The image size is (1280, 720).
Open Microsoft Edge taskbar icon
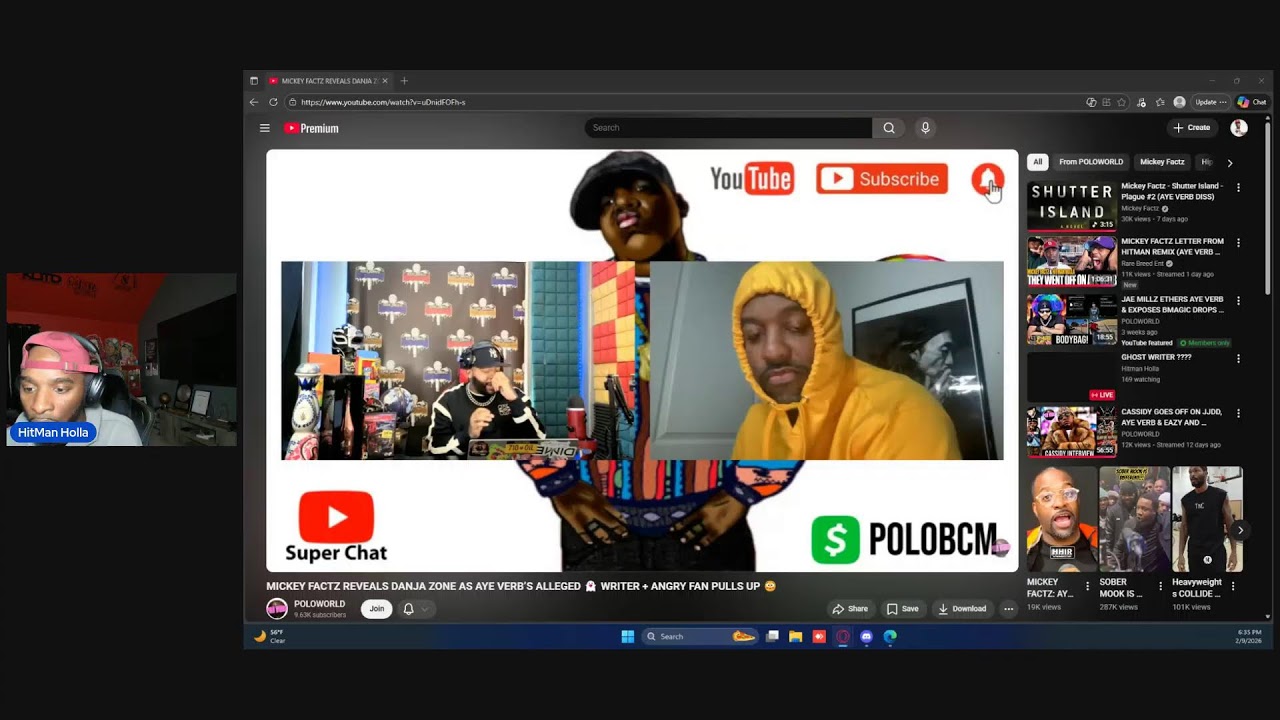click(x=889, y=636)
